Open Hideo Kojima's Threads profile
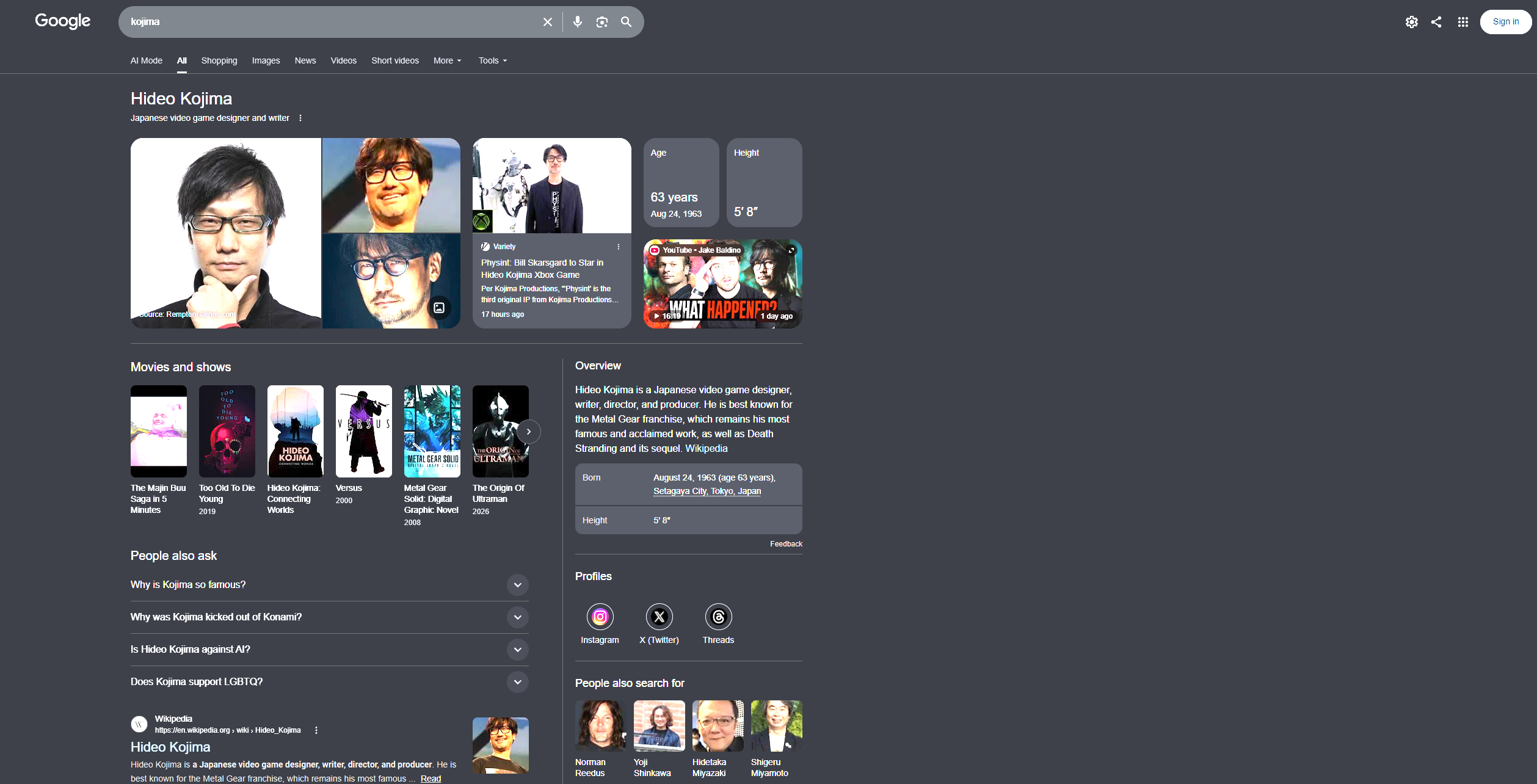The image size is (1537, 784). (x=718, y=623)
